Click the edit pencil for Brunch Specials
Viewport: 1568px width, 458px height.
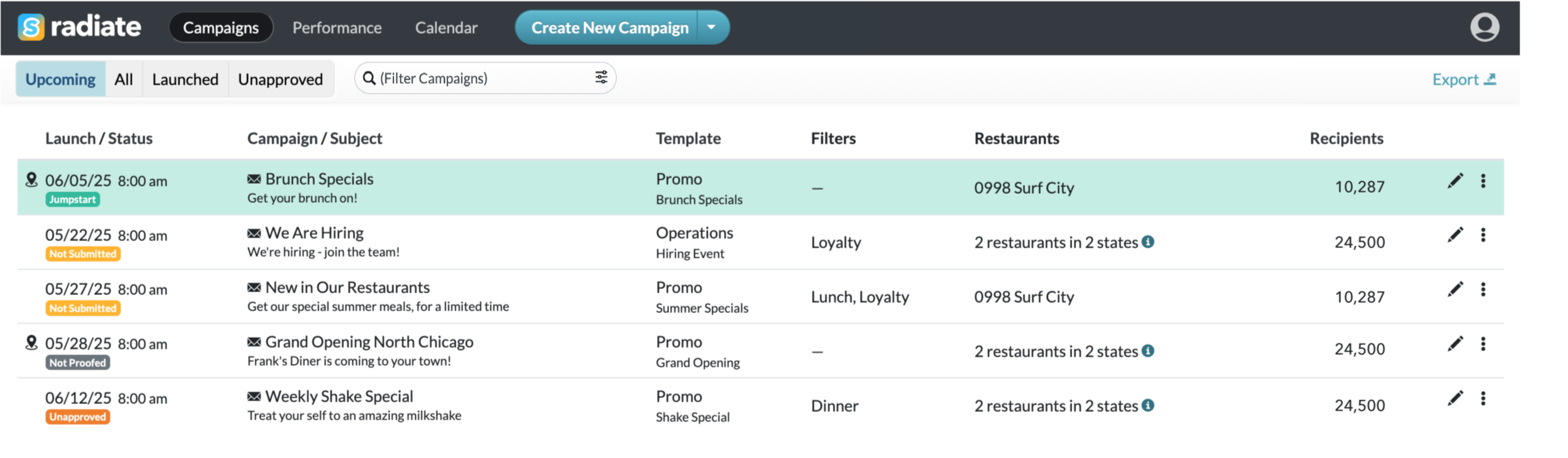click(1455, 181)
